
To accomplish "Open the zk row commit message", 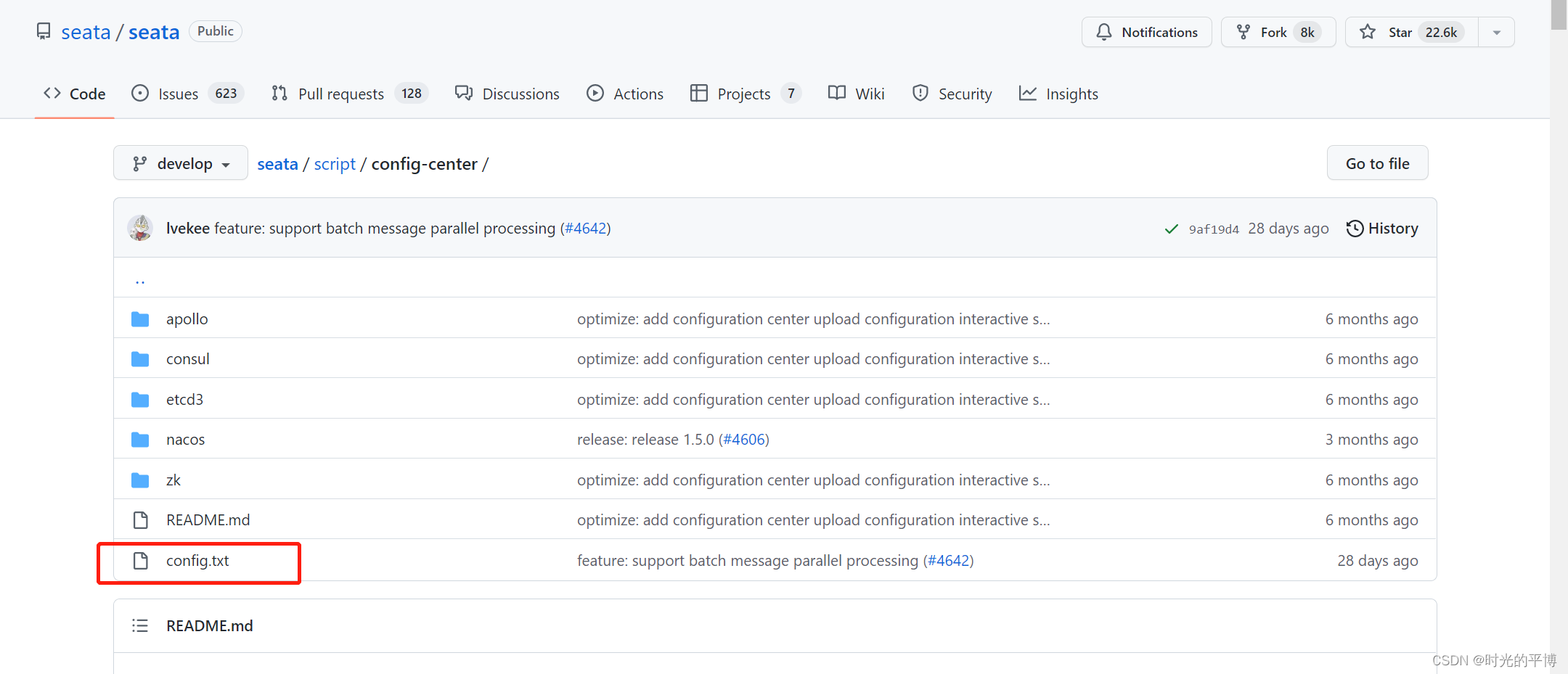I will [x=813, y=480].
